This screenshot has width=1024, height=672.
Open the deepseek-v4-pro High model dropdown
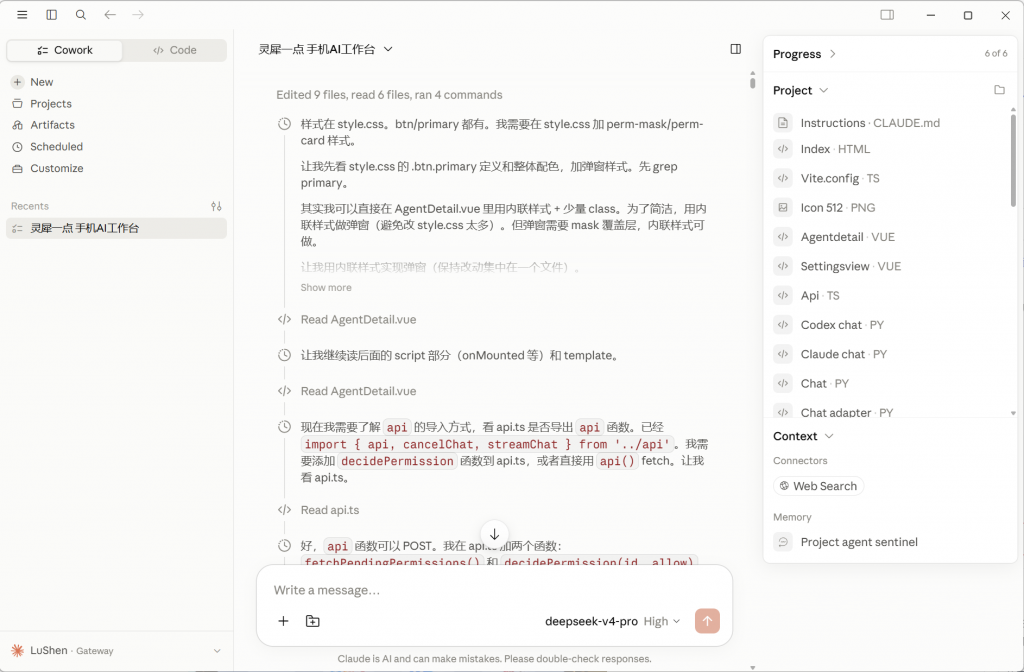point(613,621)
